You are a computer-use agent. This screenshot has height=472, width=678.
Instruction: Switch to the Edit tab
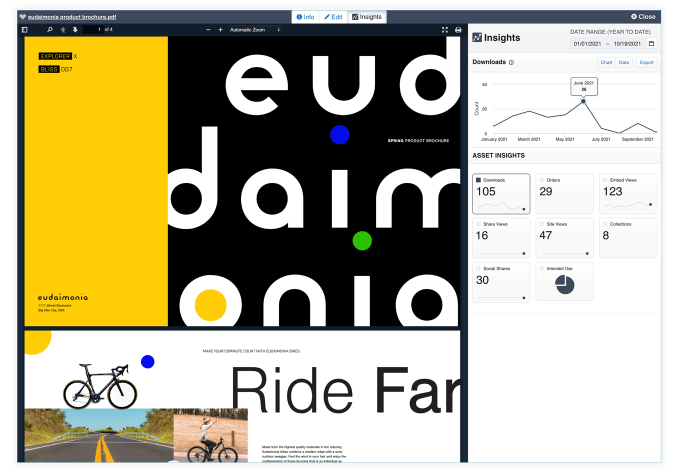333,17
